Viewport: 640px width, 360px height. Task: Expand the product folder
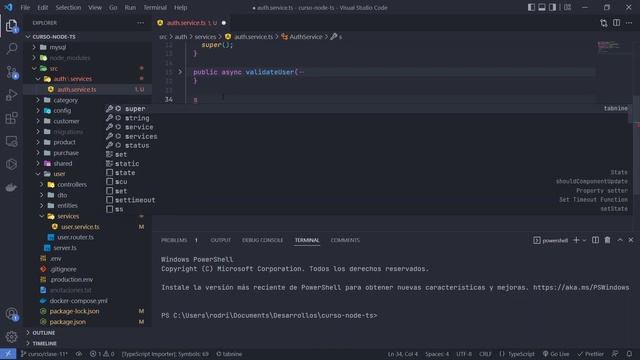tap(64, 142)
